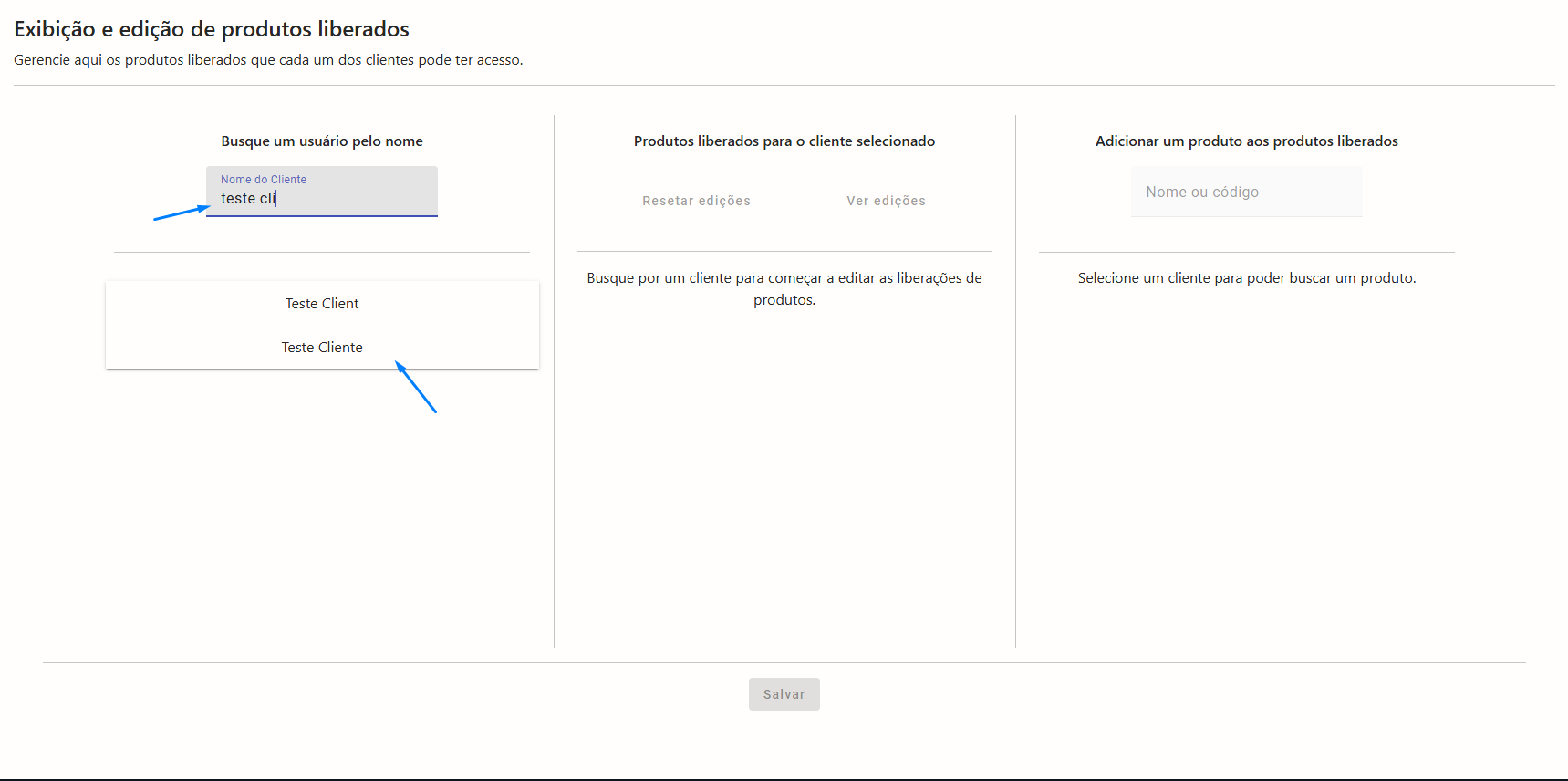The image size is (1568, 781).
Task: Click the Gerencie aqui os produtos liberados subtitle
Action: coord(268,60)
